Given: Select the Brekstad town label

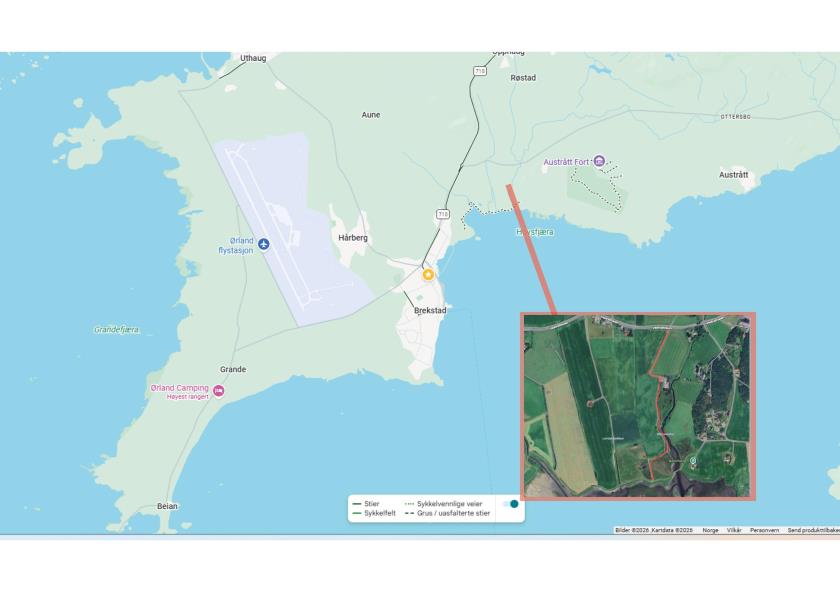Looking at the screenshot, I should click(x=430, y=310).
